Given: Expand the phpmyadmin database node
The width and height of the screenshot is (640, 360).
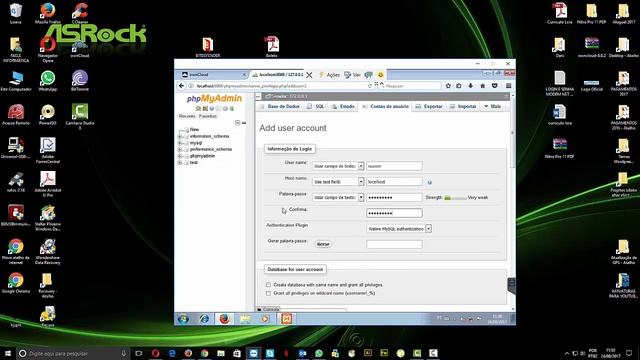Looking at the screenshot, I should (x=180, y=156).
